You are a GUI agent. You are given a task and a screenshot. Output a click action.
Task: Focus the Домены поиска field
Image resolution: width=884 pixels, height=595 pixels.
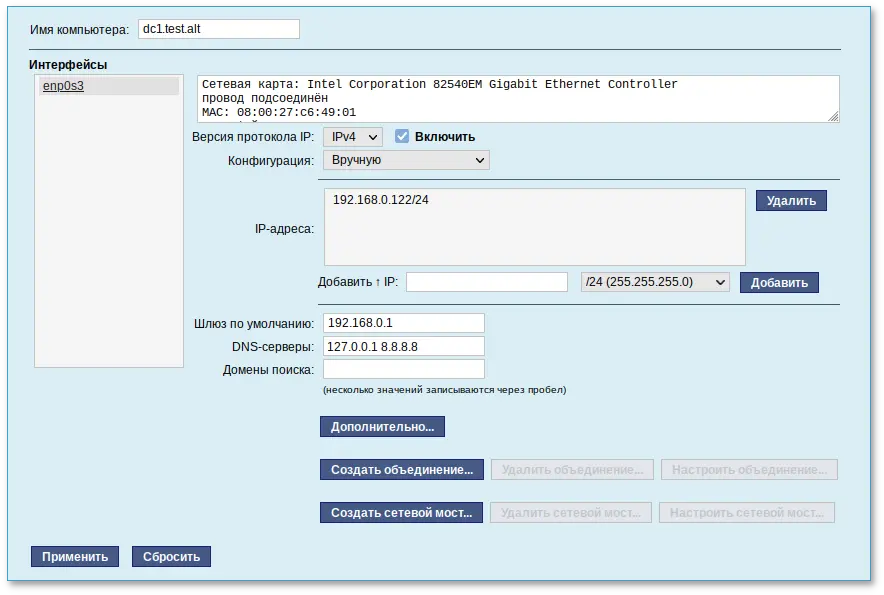(404, 369)
